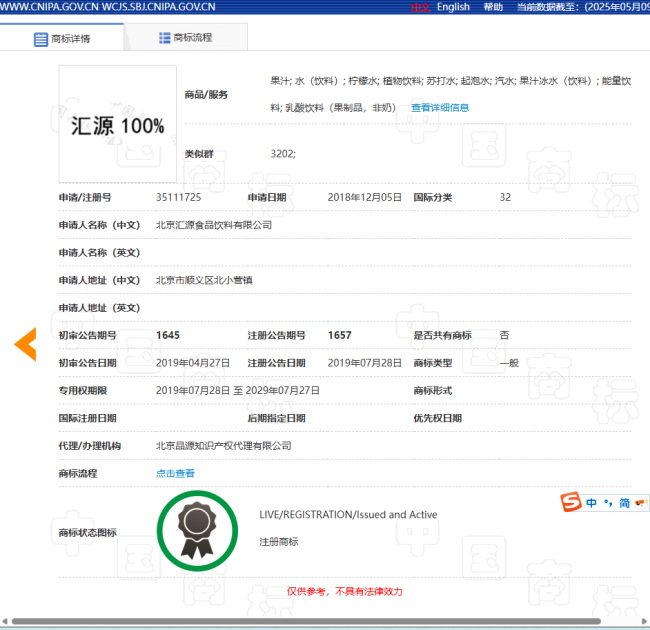Click the orange left arrow icon
The width and height of the screenshot is (650, 630).
click(25, 344)
